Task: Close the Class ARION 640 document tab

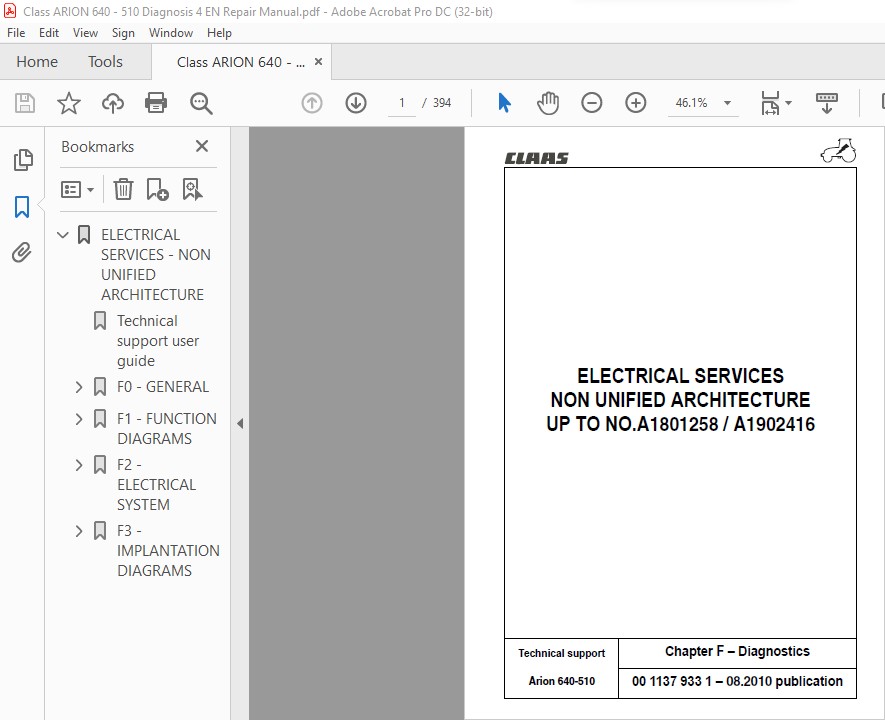Action: 318,62
